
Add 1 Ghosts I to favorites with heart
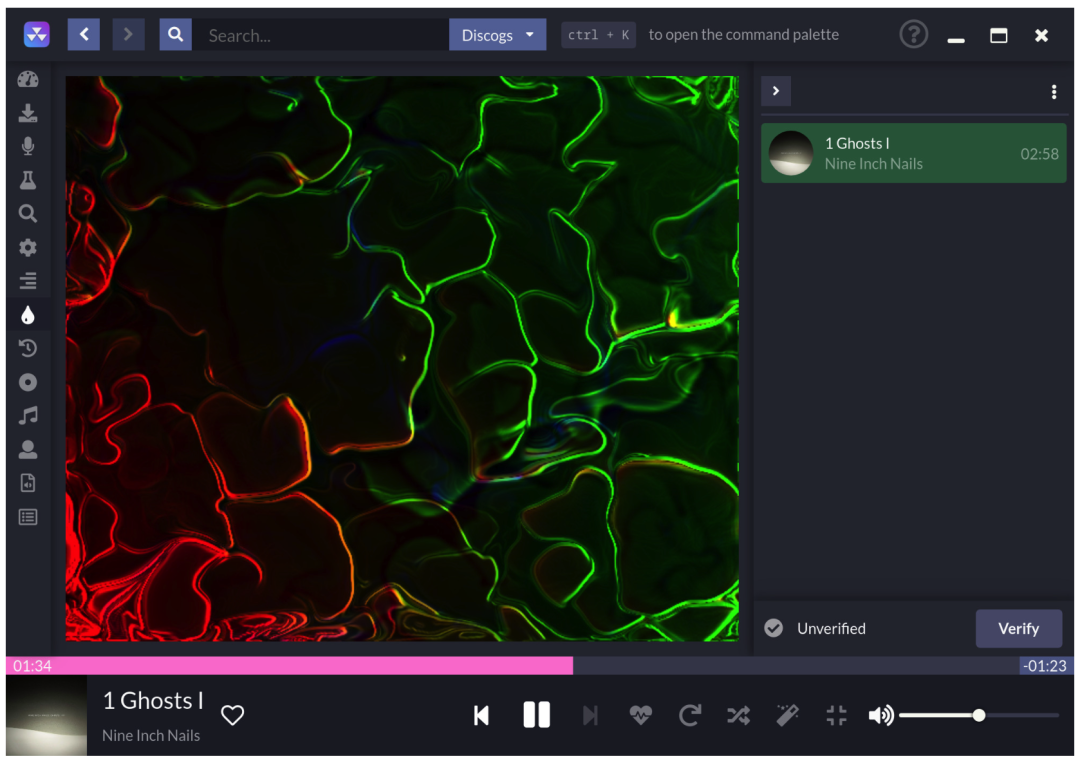tap(233, 715)
